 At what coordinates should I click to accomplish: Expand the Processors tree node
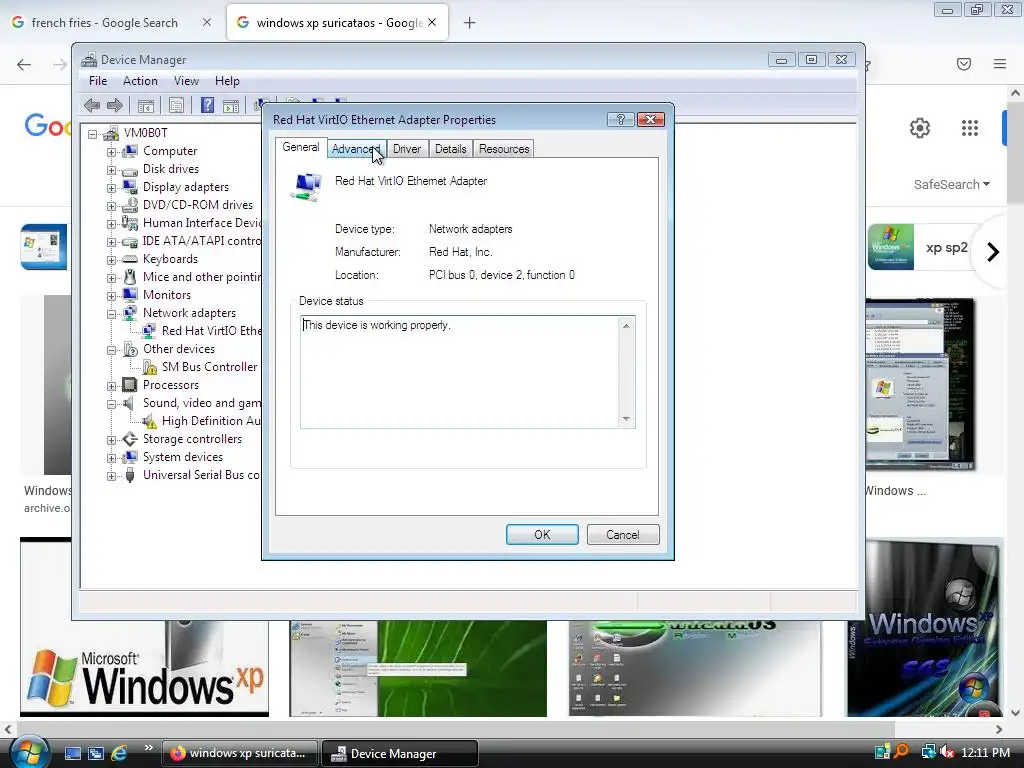112,386
